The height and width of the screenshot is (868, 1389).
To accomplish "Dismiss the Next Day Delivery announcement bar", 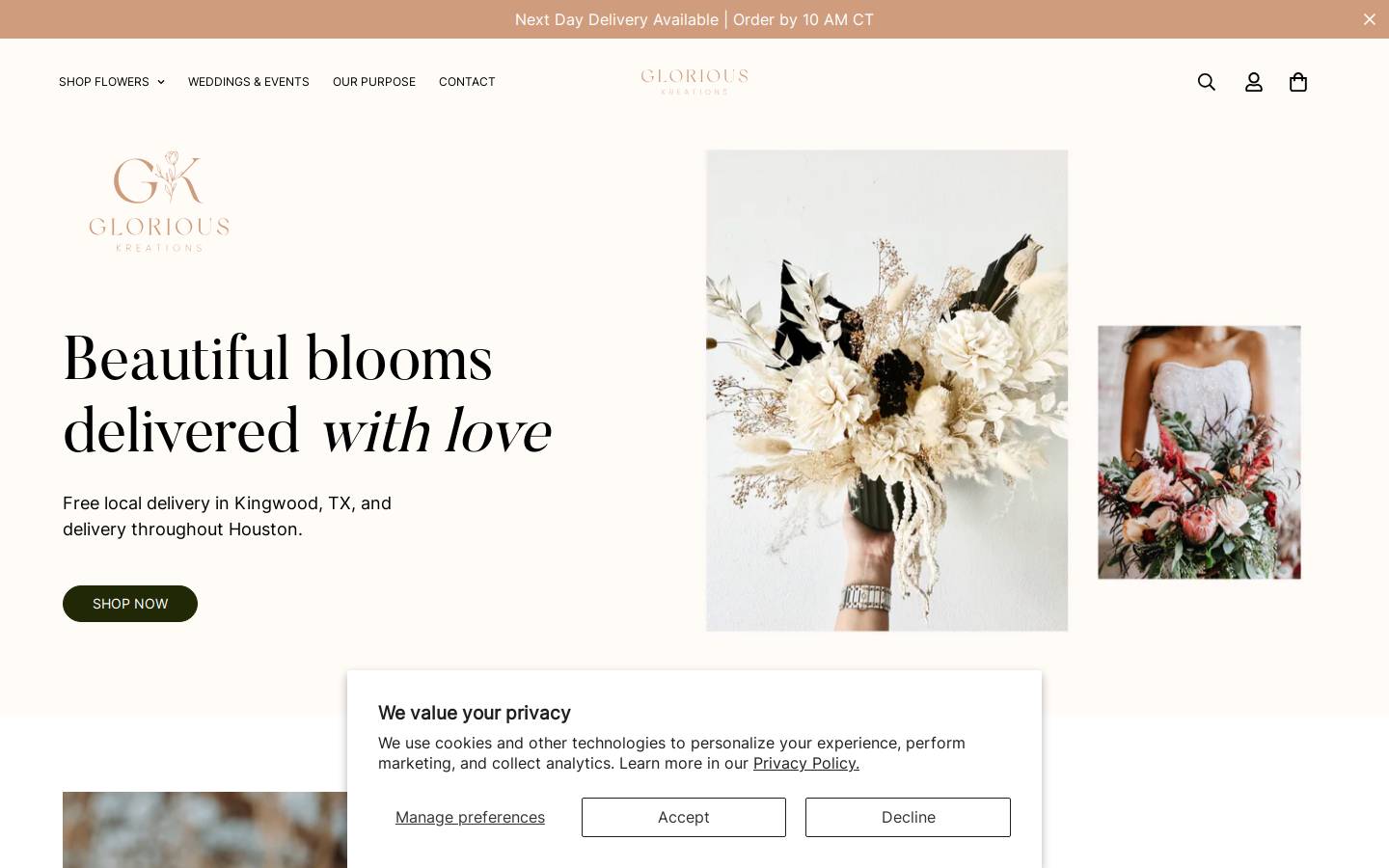I will [x=1369, y=19].
